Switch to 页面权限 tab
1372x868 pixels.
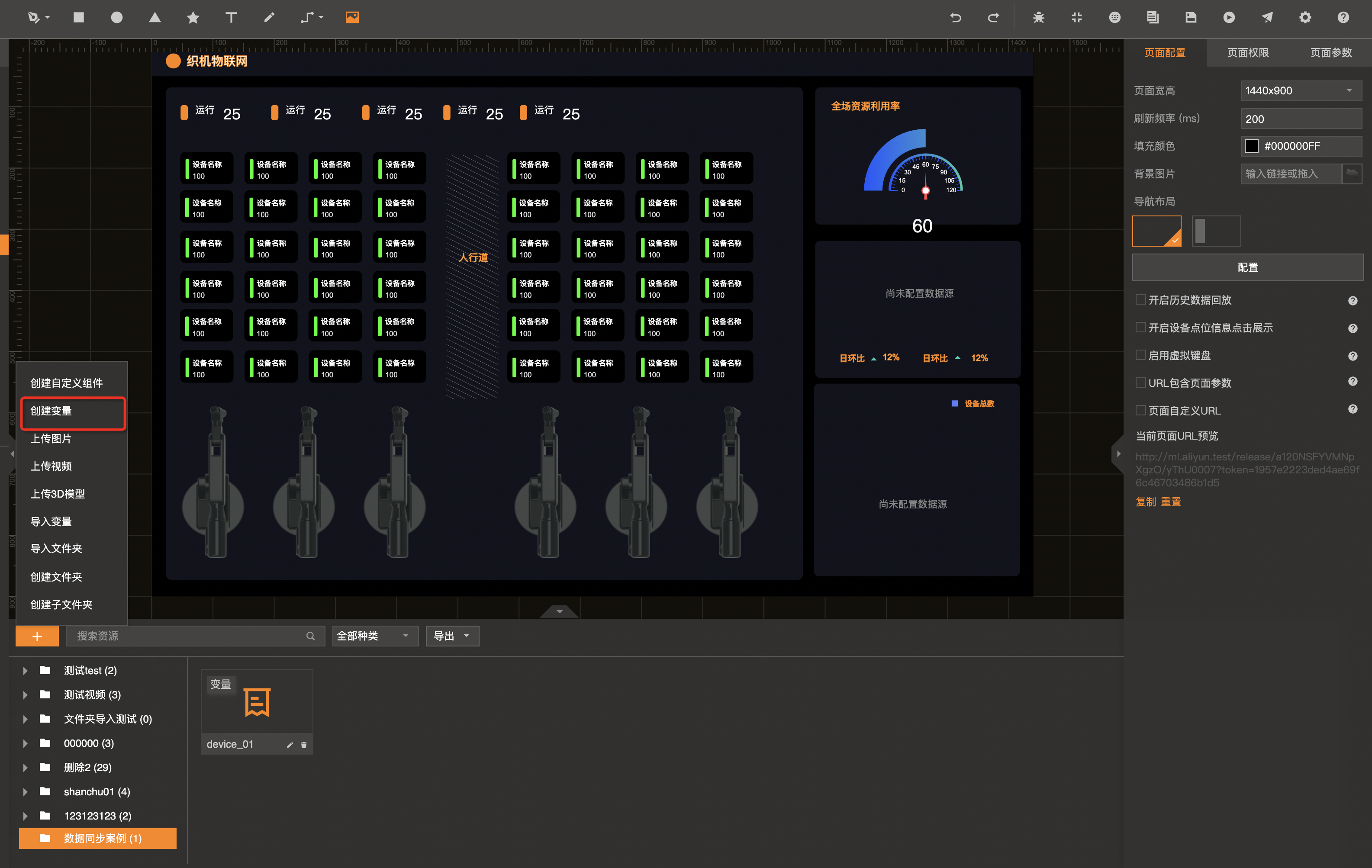point(1248,52)
